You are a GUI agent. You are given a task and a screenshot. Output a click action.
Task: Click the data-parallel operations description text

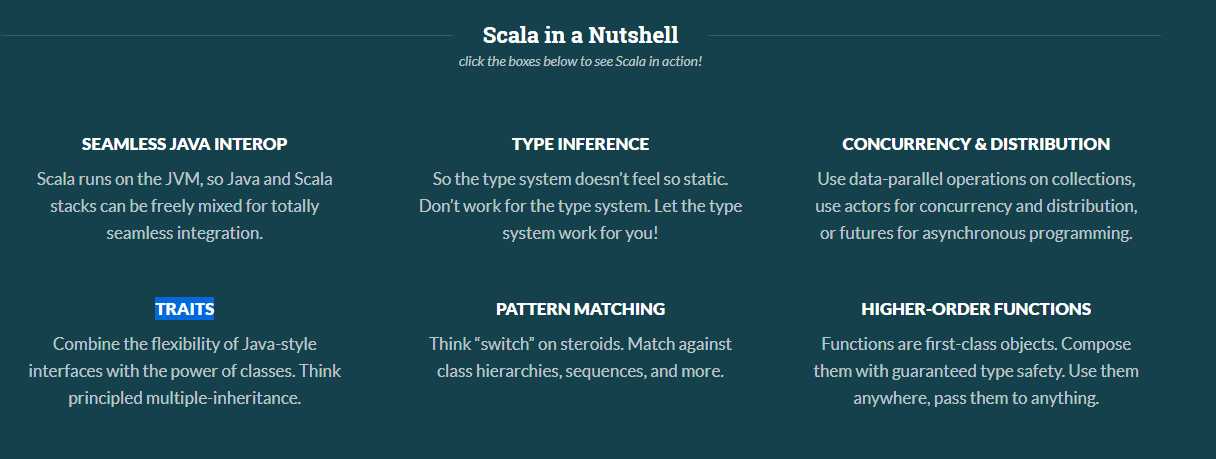click(976, 206)
